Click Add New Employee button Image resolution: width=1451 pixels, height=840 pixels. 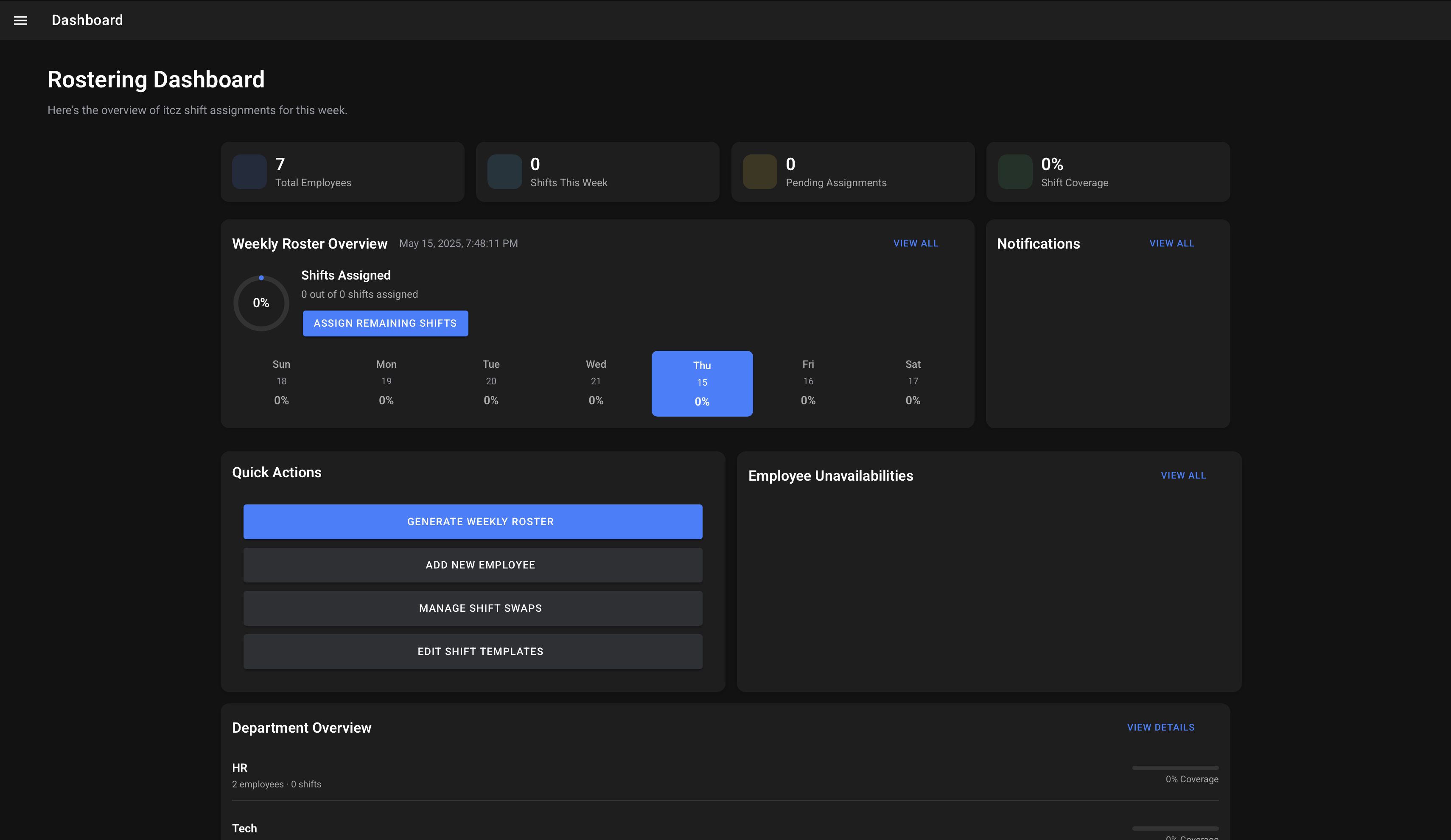(473, 565)
